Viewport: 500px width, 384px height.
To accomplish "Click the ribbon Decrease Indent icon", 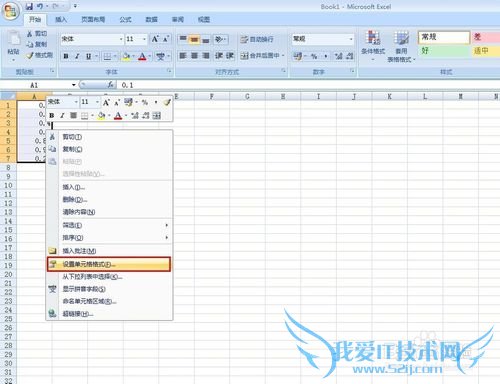I will [218, 55].
